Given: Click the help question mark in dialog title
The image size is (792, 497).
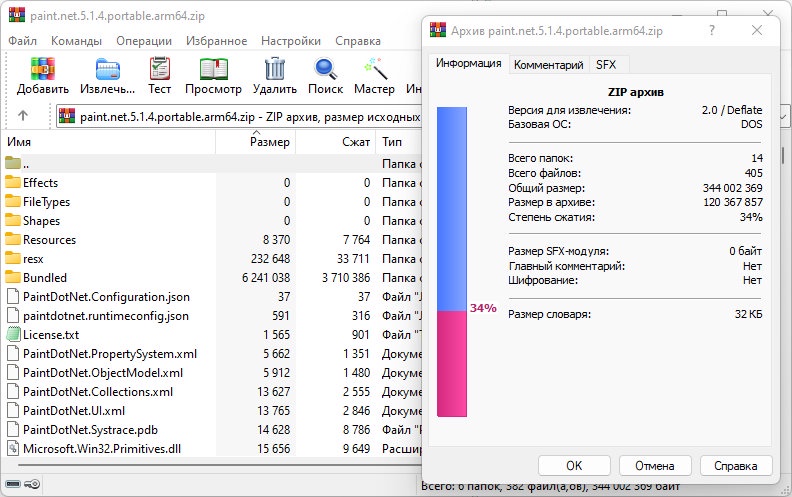Looking at the screenshot, I should click(712, 30).
